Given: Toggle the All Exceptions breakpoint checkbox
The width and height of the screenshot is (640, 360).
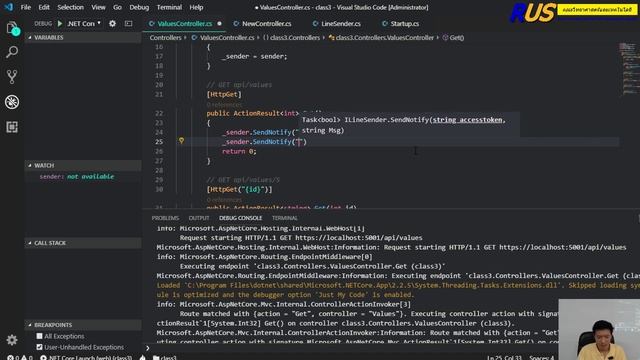Looking at the screenshot, I should (39, 336).
